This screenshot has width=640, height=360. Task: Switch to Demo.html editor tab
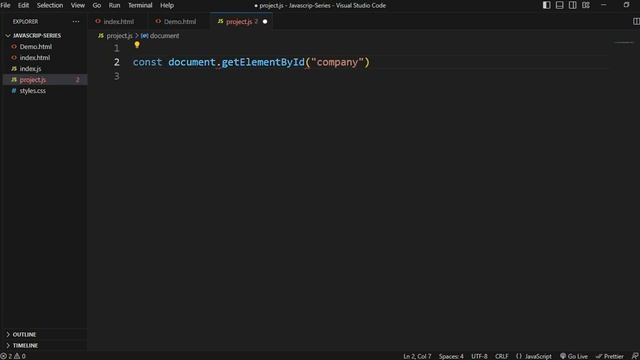click(x=179, y=22)
